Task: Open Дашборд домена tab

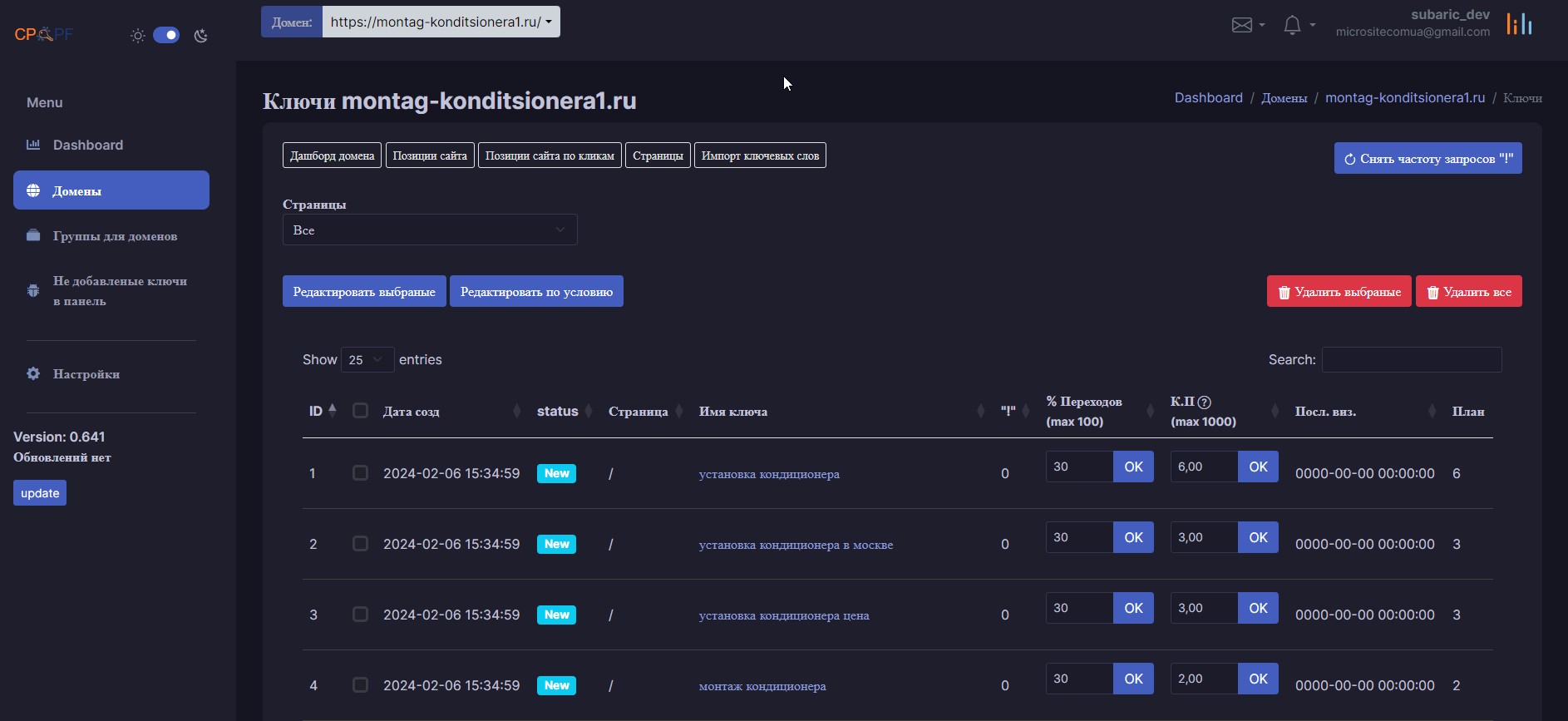Action: coord(333,156)
